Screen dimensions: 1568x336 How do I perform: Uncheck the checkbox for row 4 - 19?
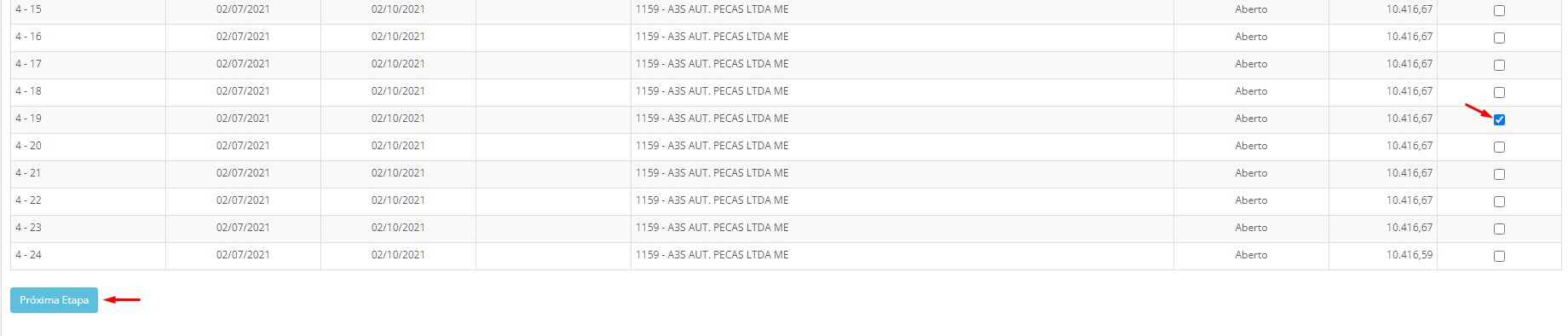[x=1499, y=119]
